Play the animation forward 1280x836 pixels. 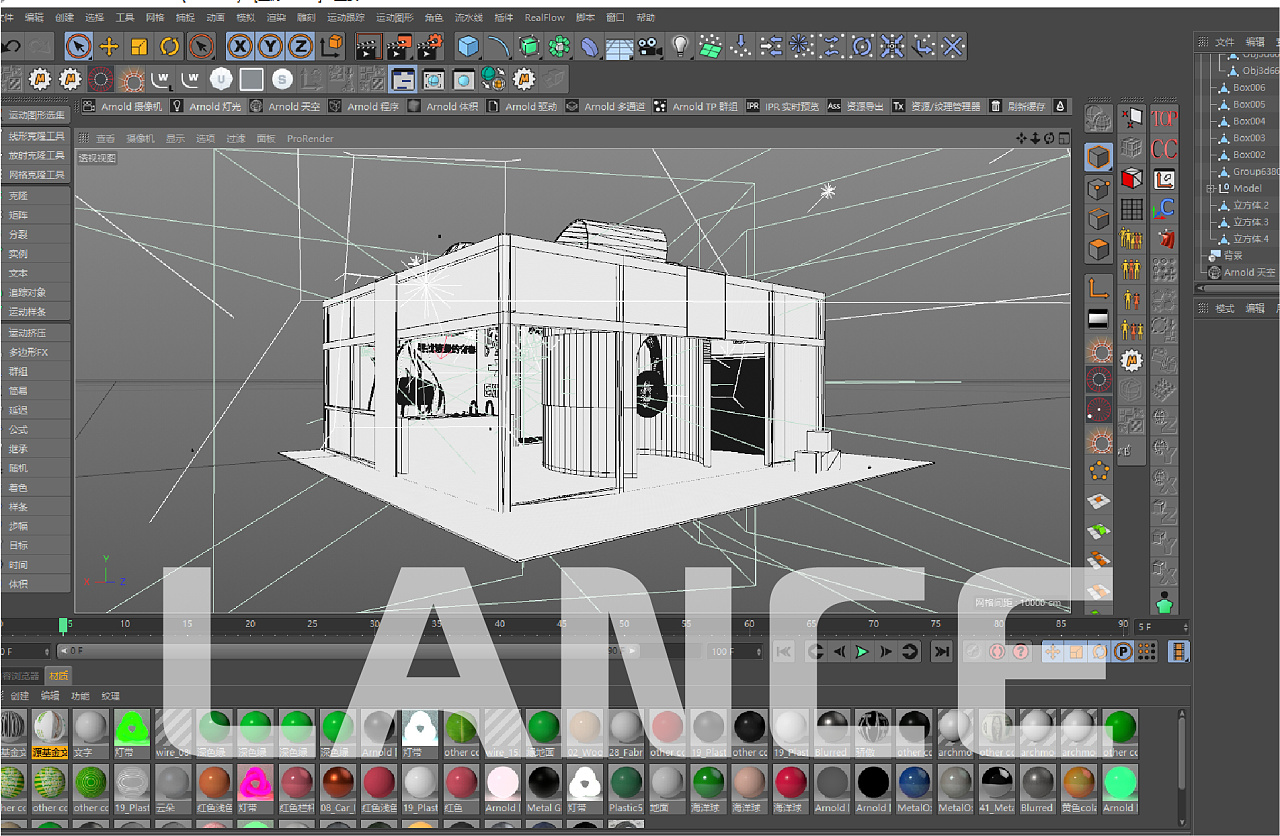coord(862,652)
